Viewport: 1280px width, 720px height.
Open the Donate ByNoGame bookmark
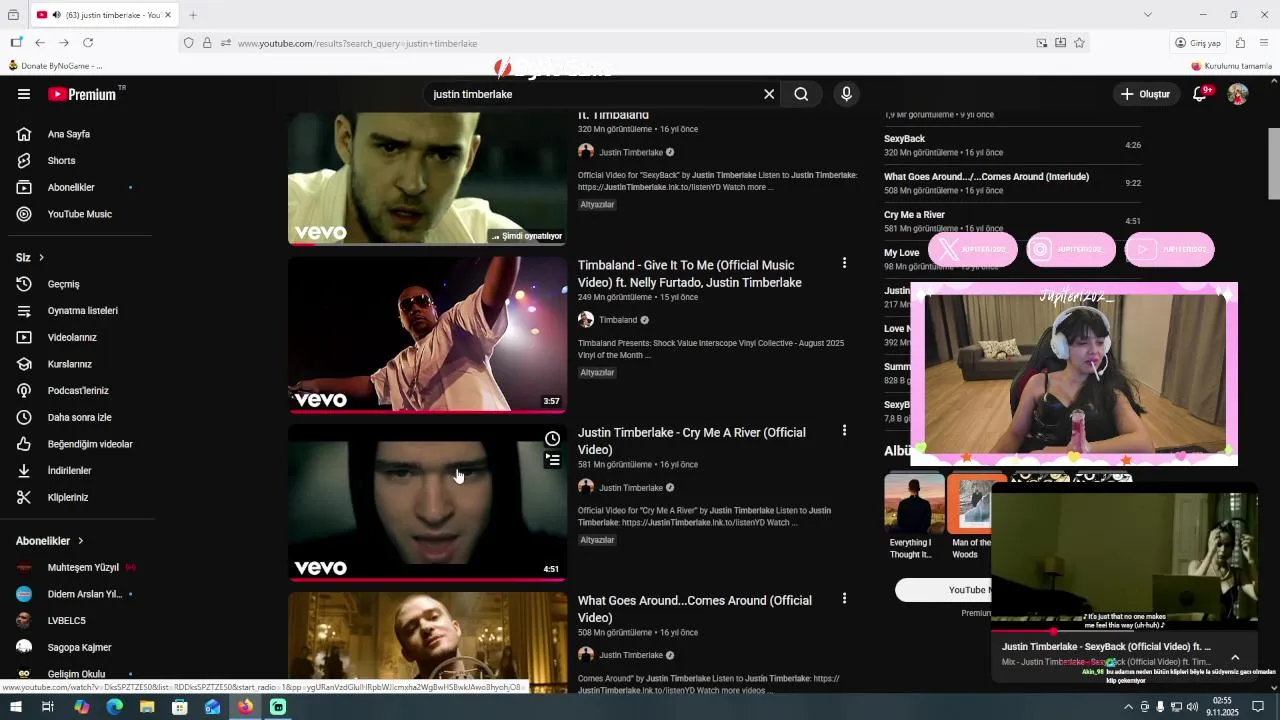tap(55, 66)
